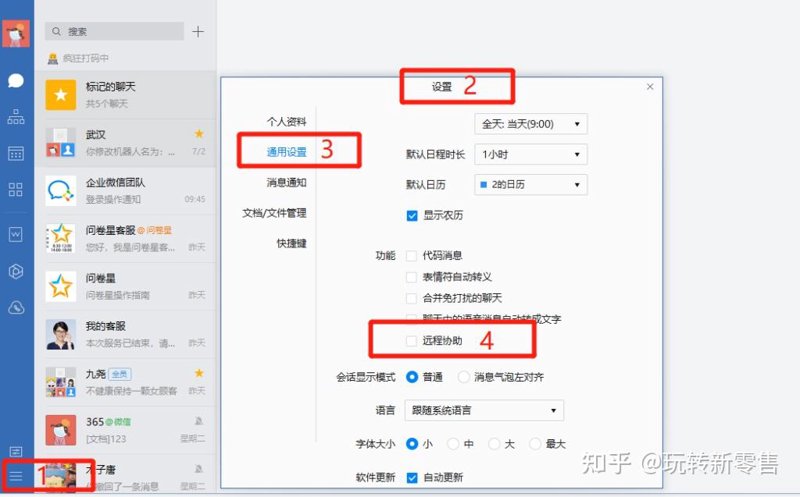Viewport: 800px width, 497px height.
Task: Open the 问卷星客服 chat
Action: point(126,238)
